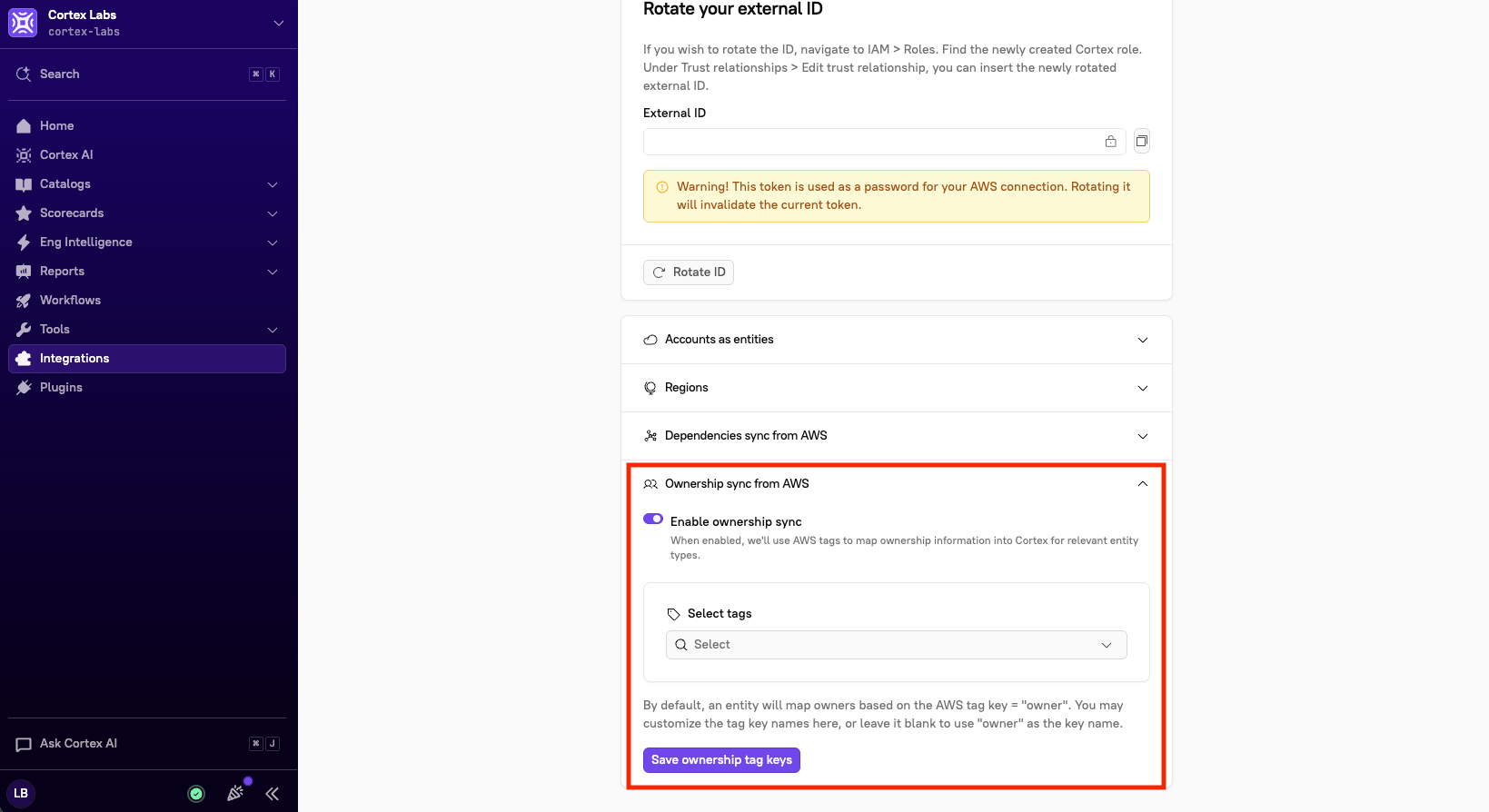The height and width of the screenshot is (812, 1489).
Task: Click the Plugins plug icon
Action: [x=24, y=388]
